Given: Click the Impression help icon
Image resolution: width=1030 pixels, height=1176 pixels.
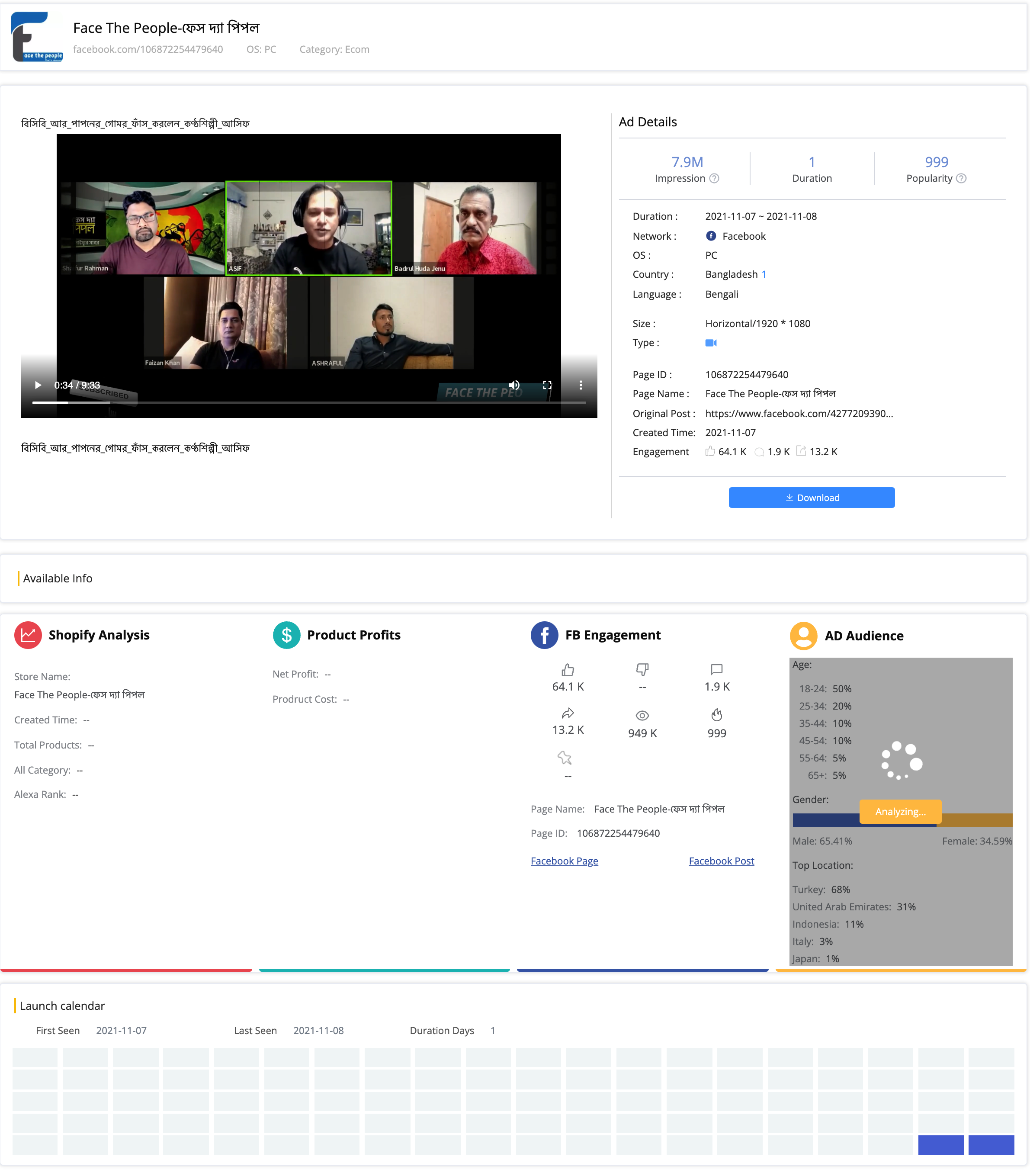Looking at the screenshot, I should 715,178.
